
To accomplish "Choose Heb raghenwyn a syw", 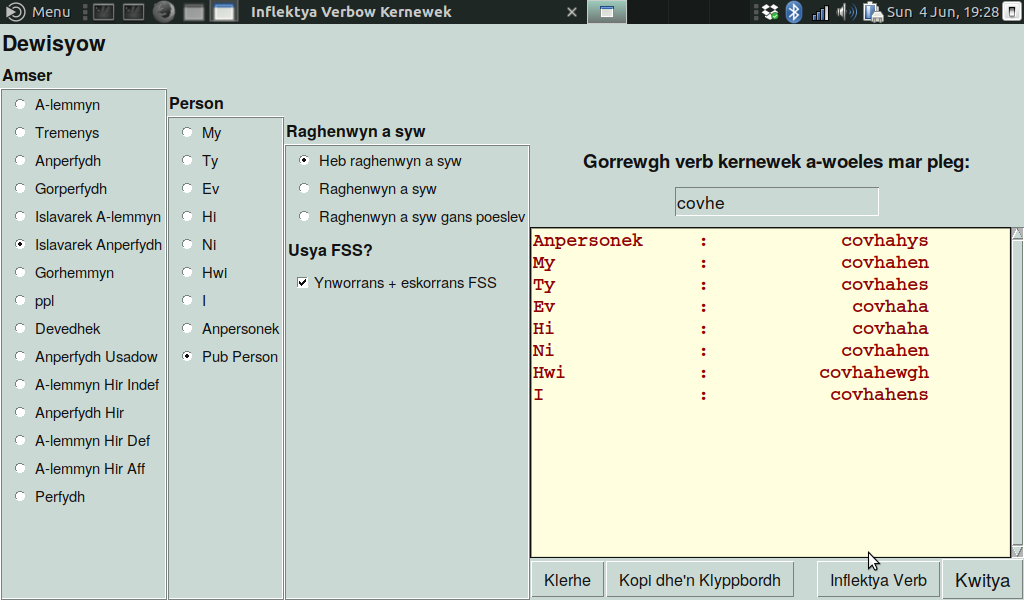I will pyautogui.click(x=304, y=161).
